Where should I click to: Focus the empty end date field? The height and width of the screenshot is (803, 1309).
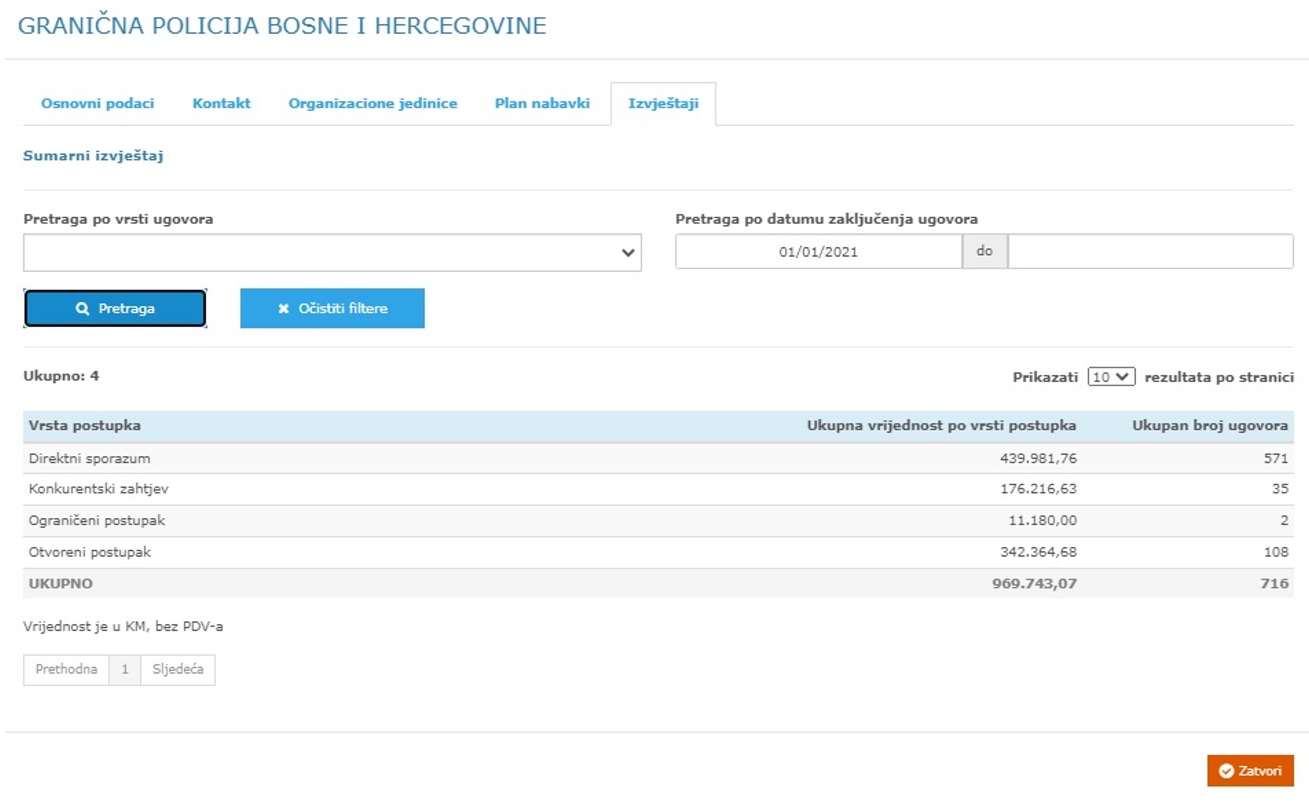pyautogui.click(x=1150, y=252)
